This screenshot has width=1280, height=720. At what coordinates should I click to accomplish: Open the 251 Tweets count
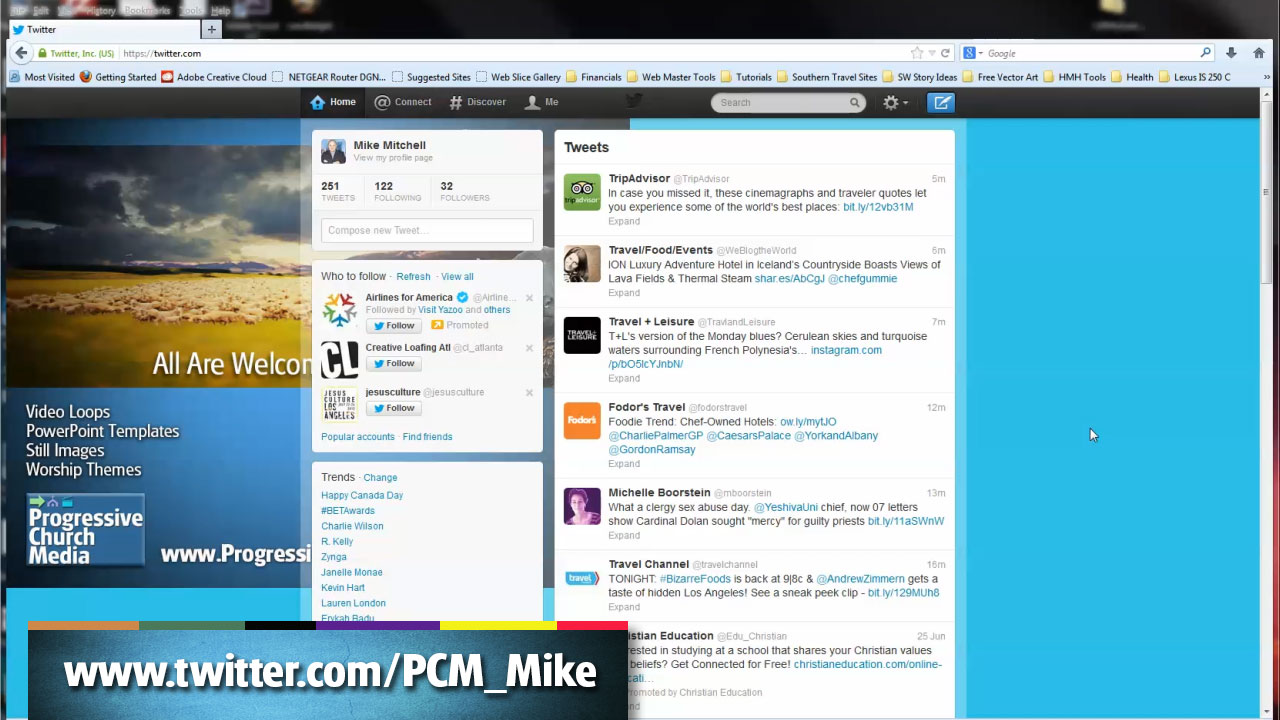coord(338,191)
